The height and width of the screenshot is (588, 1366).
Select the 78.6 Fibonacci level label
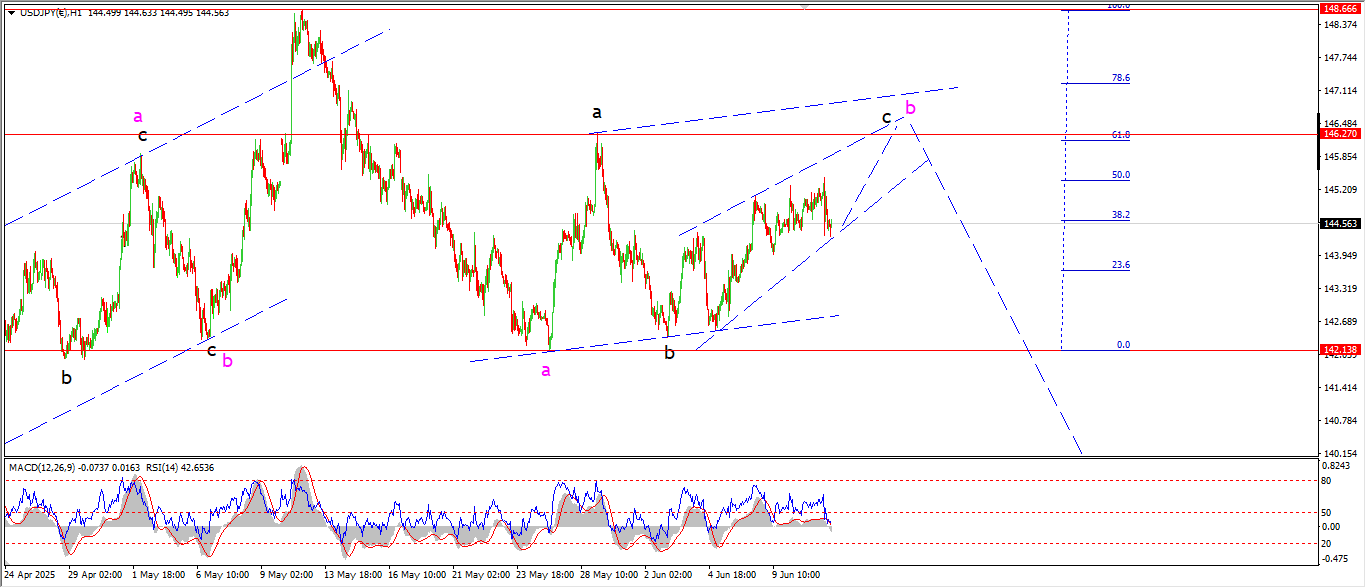[1121, 78]
